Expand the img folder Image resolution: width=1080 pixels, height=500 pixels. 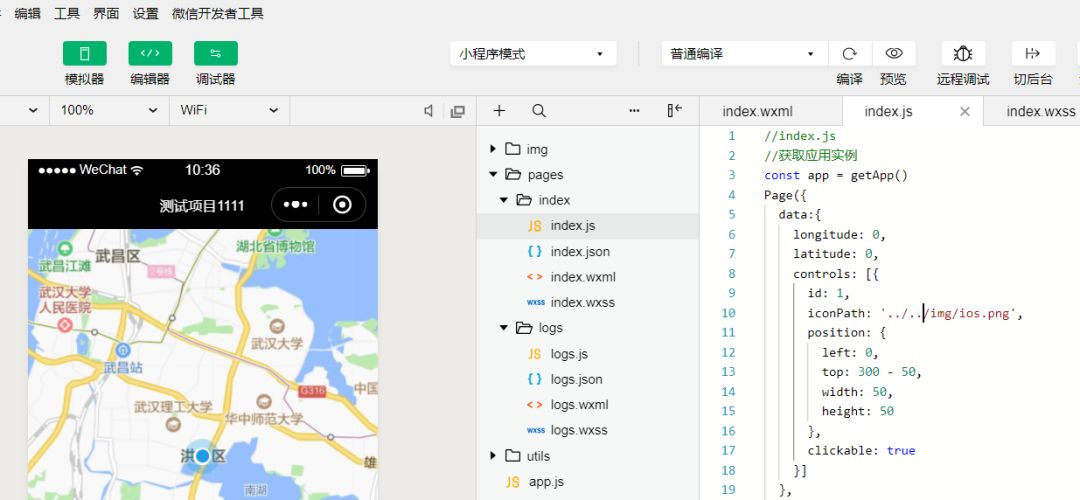coord(492,149)
